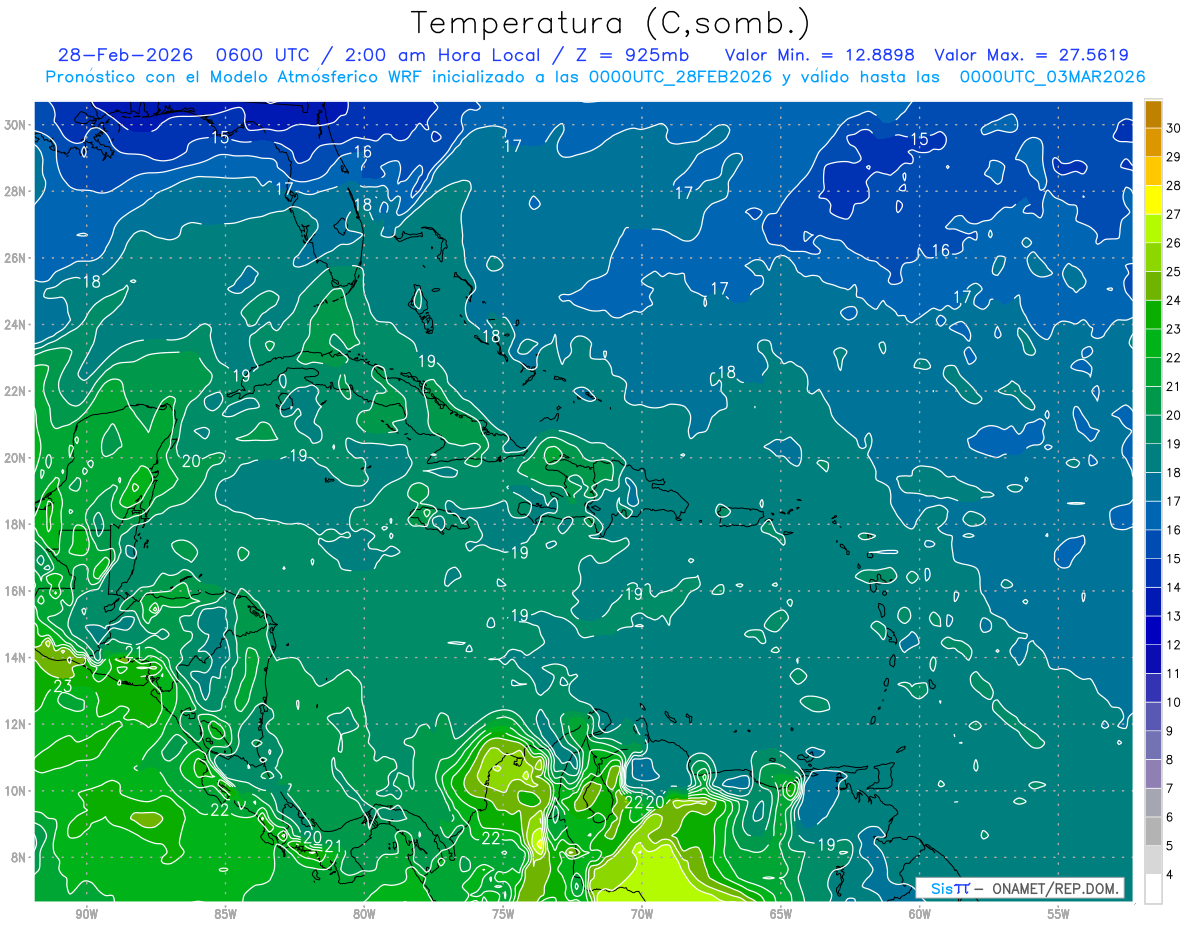Screen dimensions: 1200x927
Task: Click the 'Valor Min. = 12.8898' value
Action: [819, 55]
